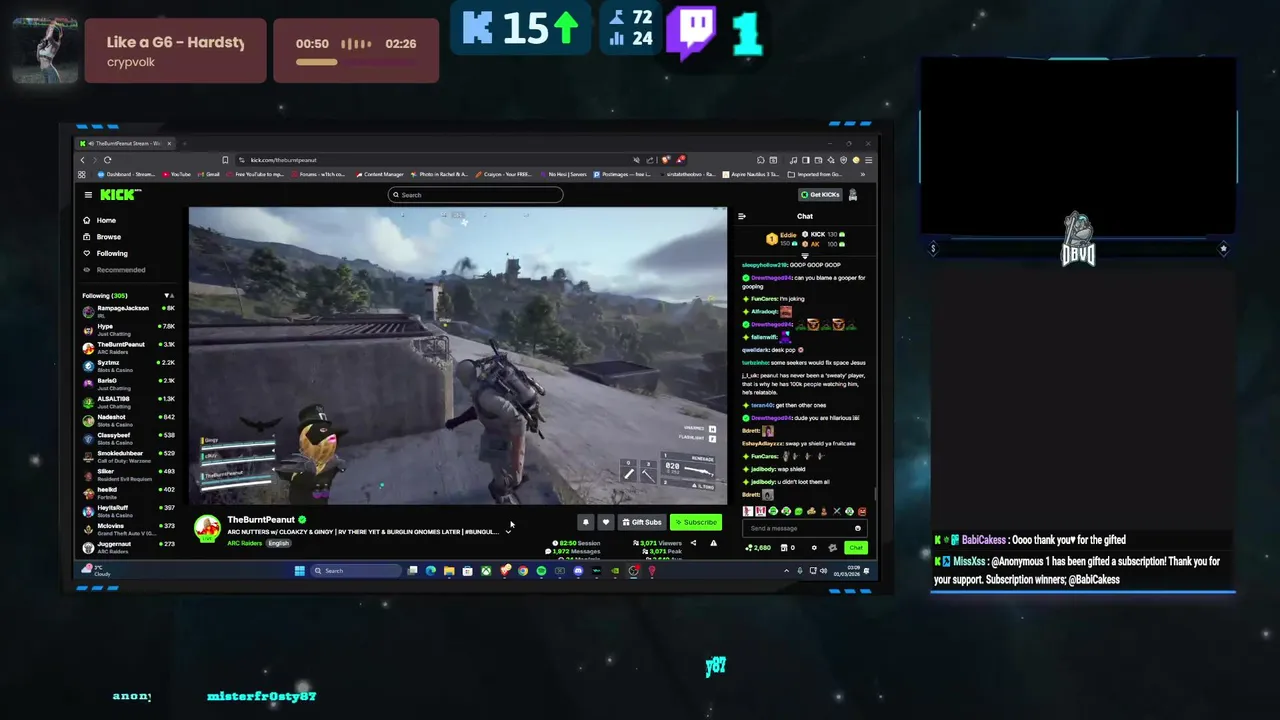
Task: Open Hype channel in Following list
Action: [128, 329]
